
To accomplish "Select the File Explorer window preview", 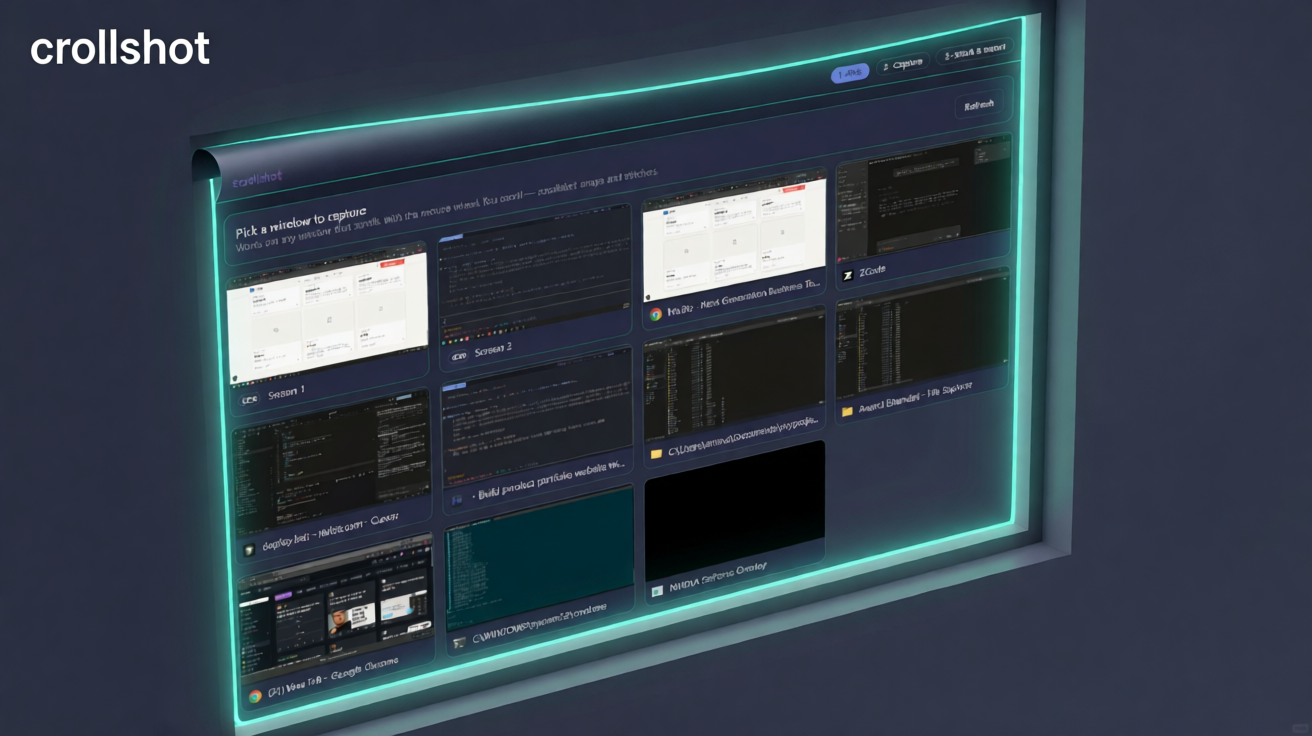I will pos(923,335).
